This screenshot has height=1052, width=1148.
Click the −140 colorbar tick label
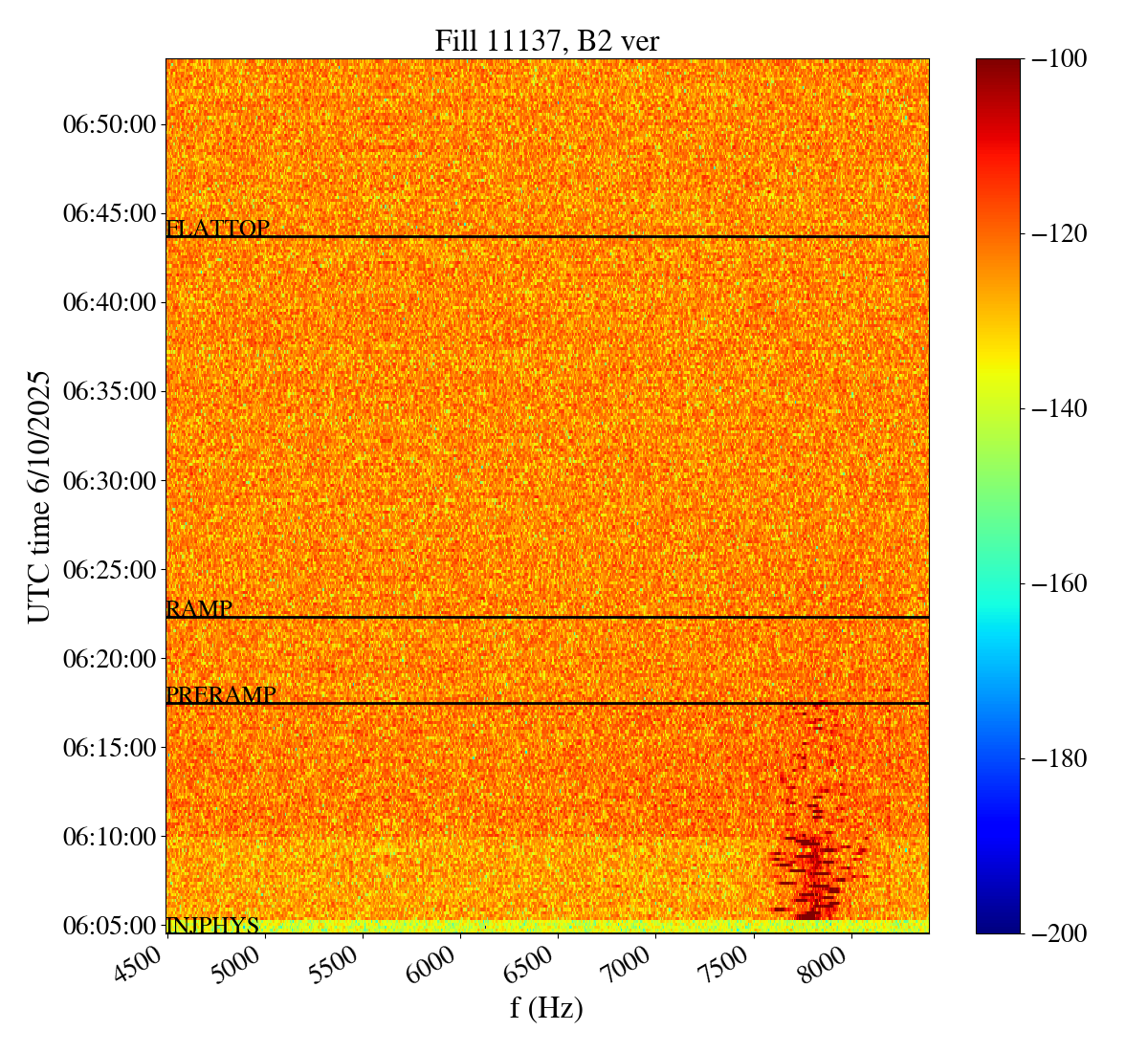[1059, 409]
